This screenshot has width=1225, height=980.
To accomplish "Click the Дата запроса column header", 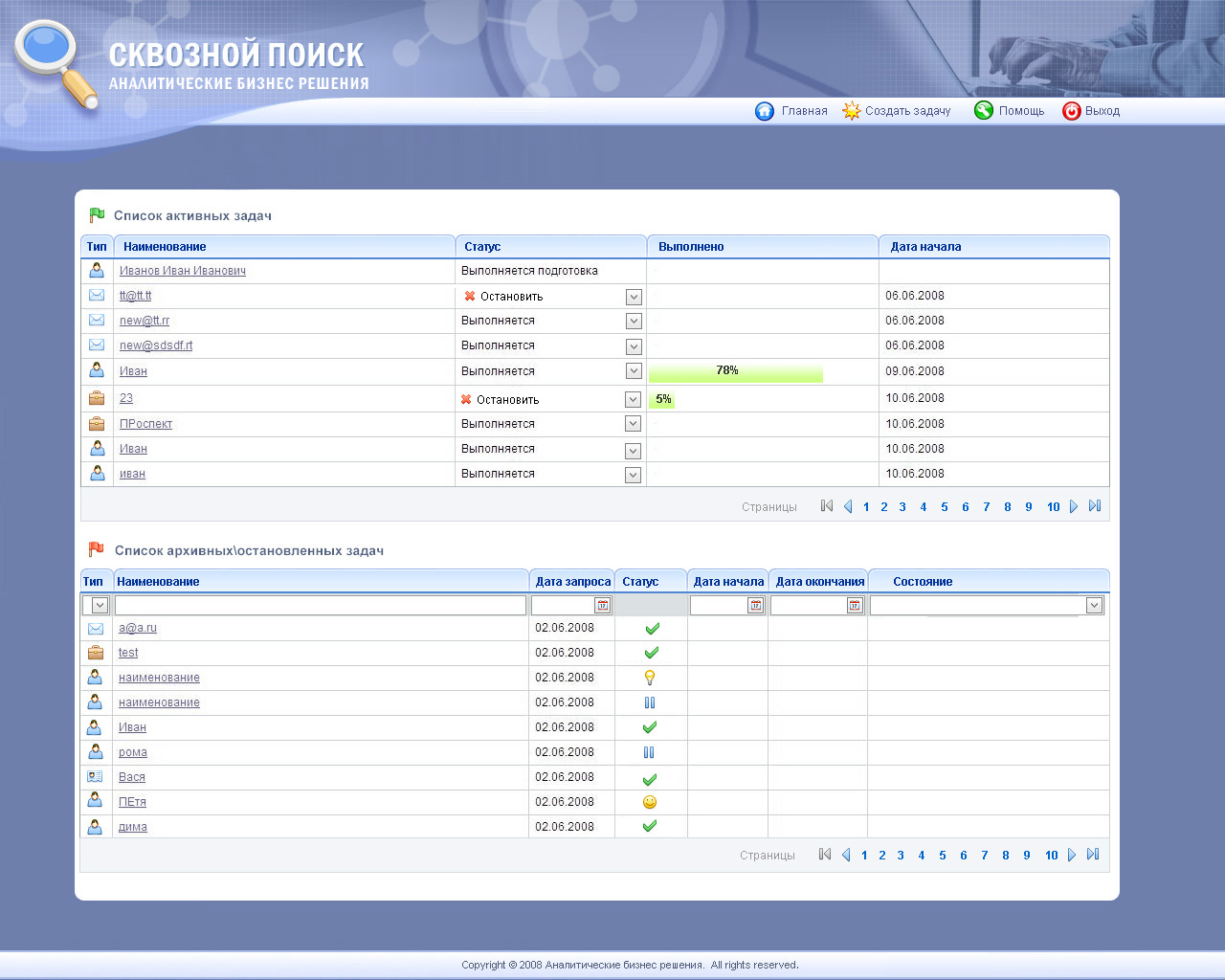I will 572,582.
